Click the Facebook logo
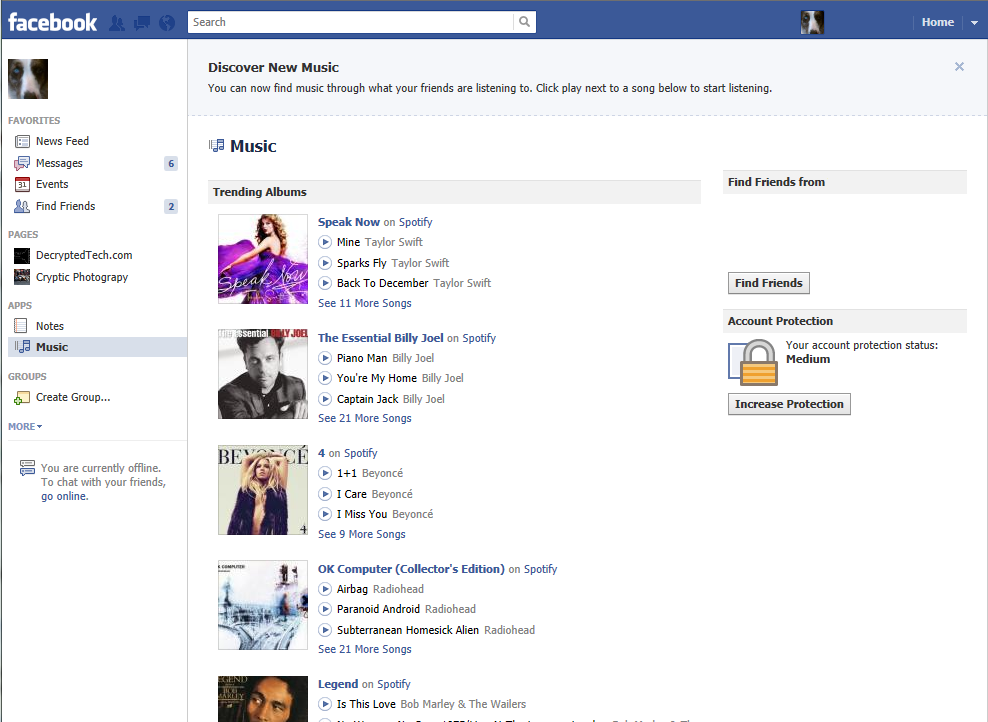Screen dimensions: 988x722 (x=52, y=23)
